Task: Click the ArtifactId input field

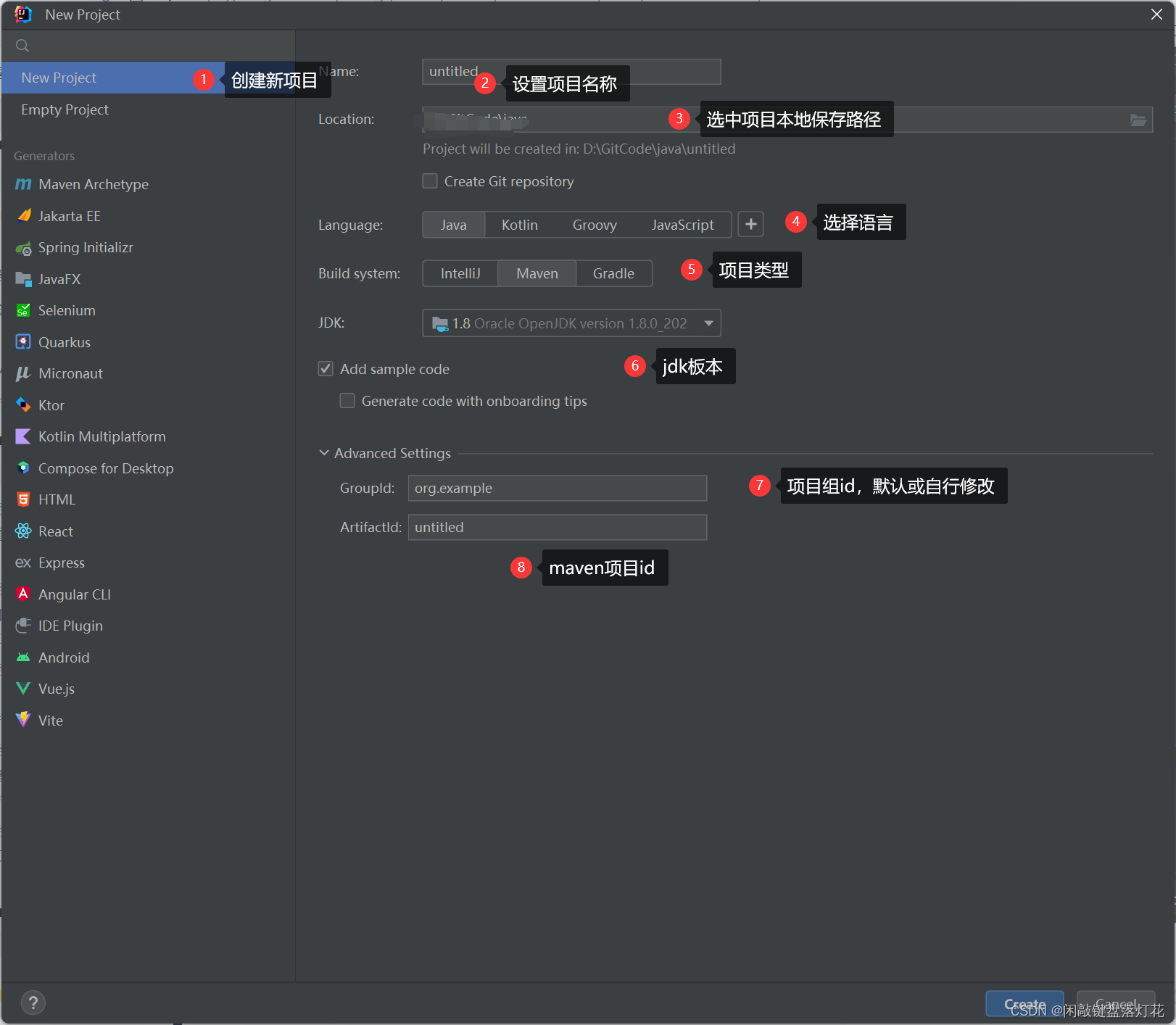Action: pos(558,527)
